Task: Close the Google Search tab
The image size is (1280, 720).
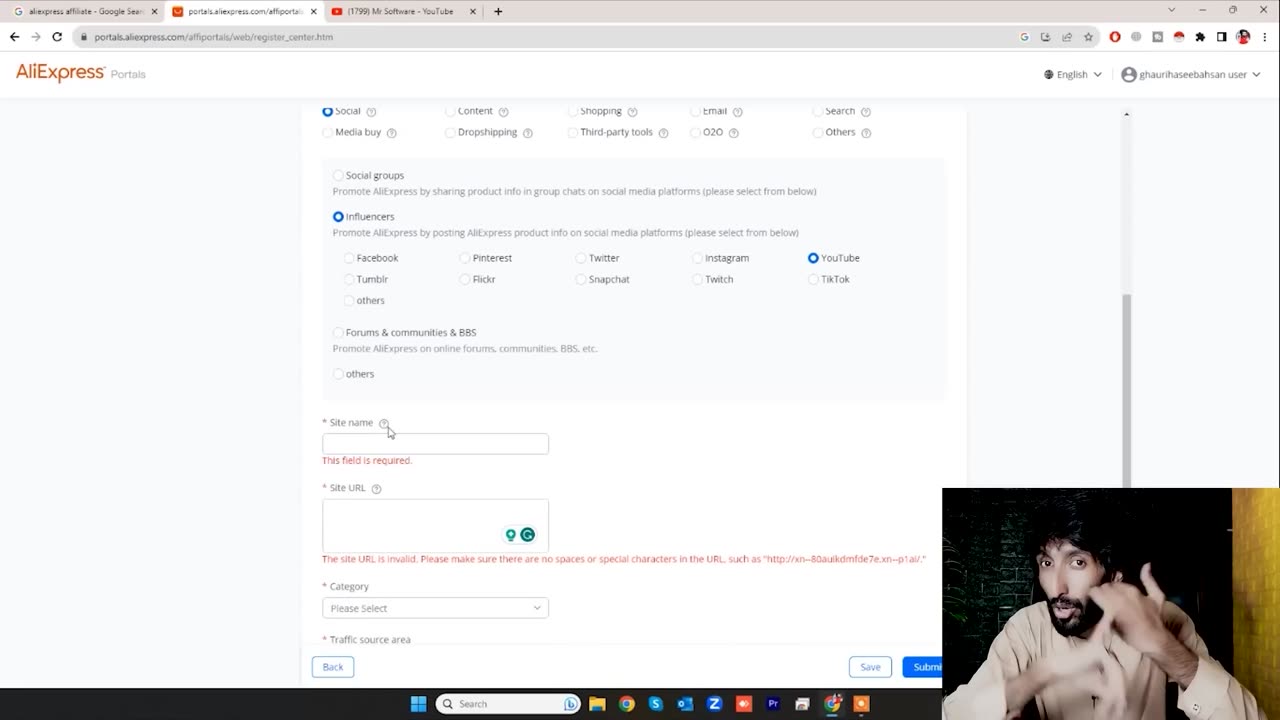Action: [154, 12]
